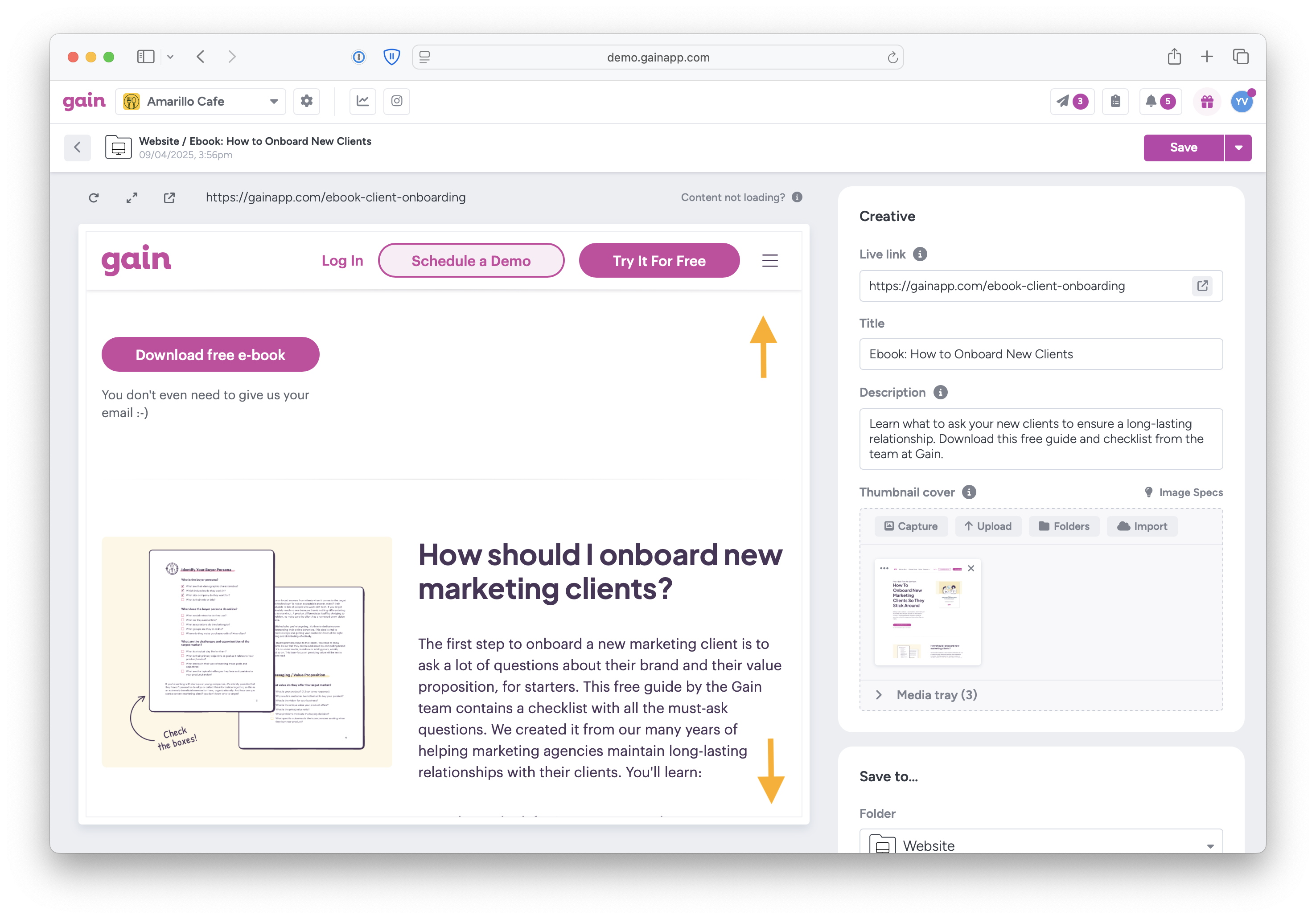Expand the Media tray (3) section
The width and height of the screenshot is (1316, 919).
point(1041,694)
